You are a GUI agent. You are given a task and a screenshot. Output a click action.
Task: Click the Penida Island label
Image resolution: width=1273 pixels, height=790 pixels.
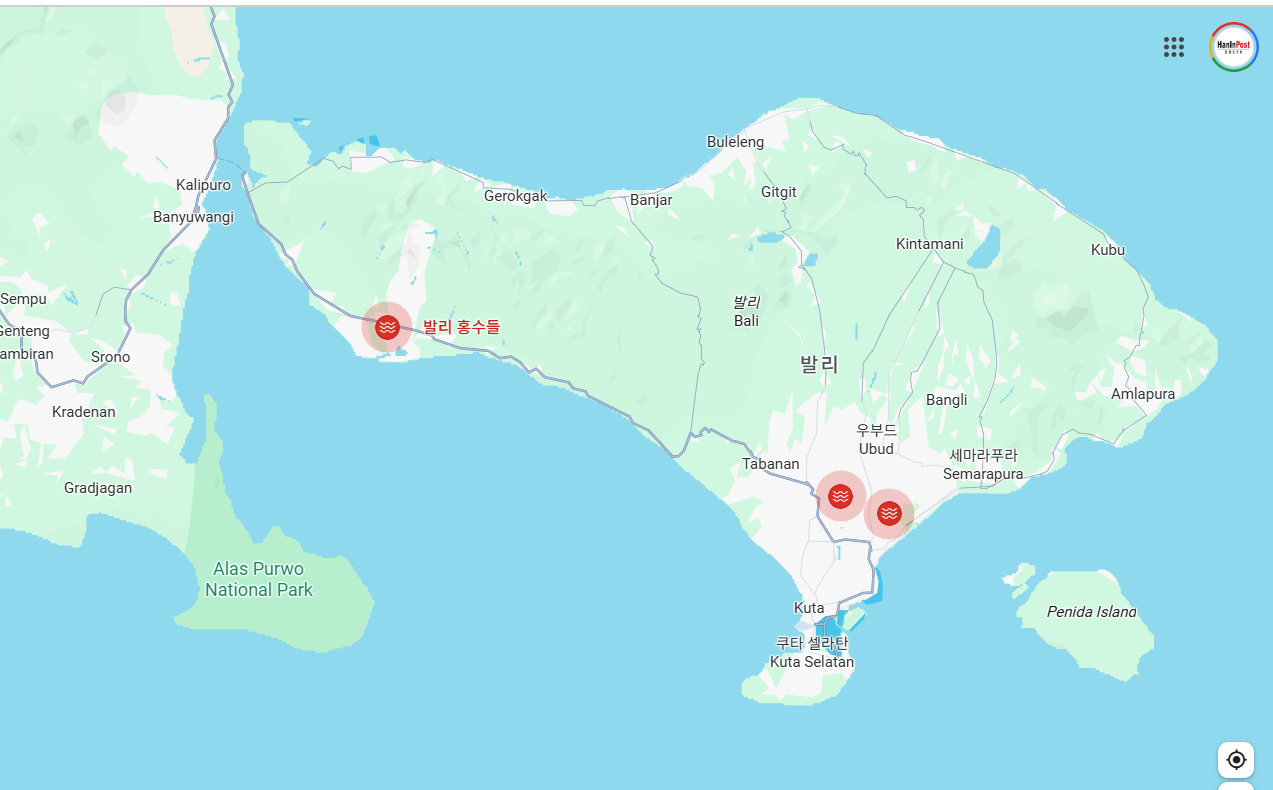1091,611
